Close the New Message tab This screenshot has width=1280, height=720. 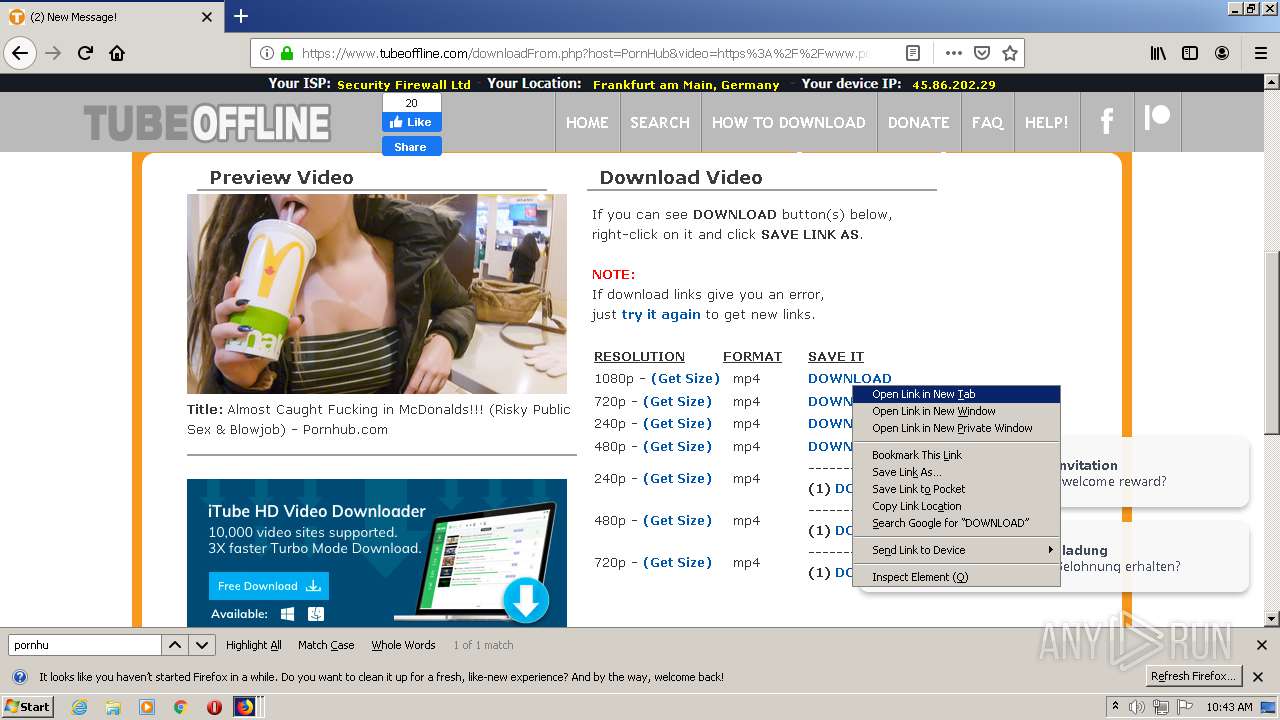coord(207,17)
